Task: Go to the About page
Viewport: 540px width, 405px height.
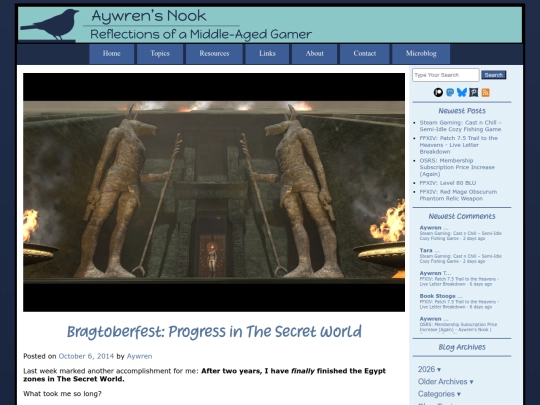Action: pos(314,54)
